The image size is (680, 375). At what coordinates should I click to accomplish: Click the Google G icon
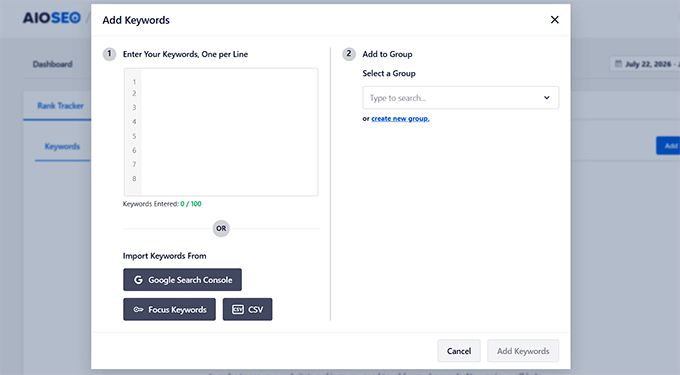[x=138, y=280]
